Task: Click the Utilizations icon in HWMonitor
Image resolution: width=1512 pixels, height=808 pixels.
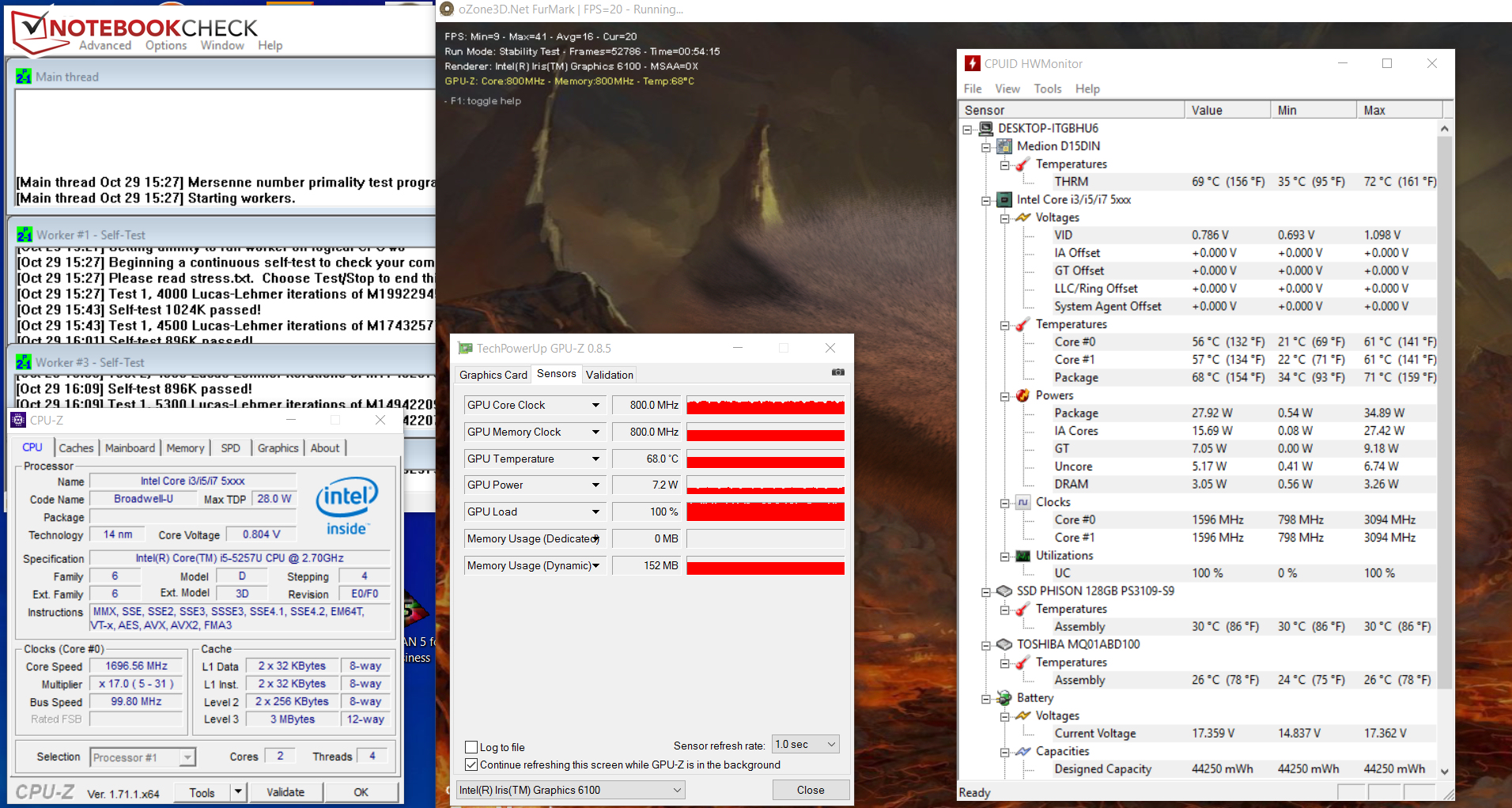Action: (1023, 556)
